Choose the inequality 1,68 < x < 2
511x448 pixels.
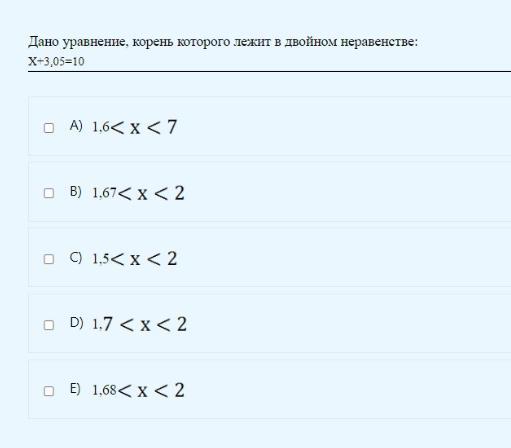[x=138, y=390]
